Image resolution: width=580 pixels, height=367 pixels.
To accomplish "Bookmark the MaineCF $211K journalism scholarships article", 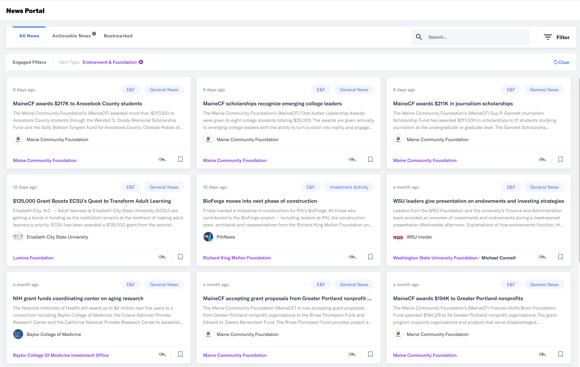I will [x=560, y=159].
